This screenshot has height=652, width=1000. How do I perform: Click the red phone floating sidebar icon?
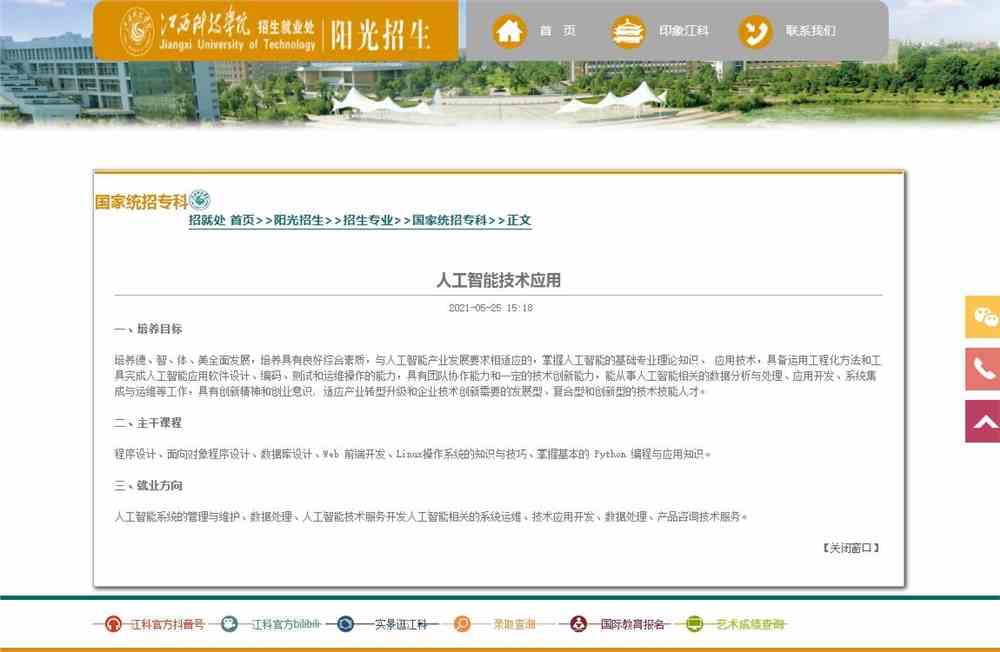click(x=983, y=369)
